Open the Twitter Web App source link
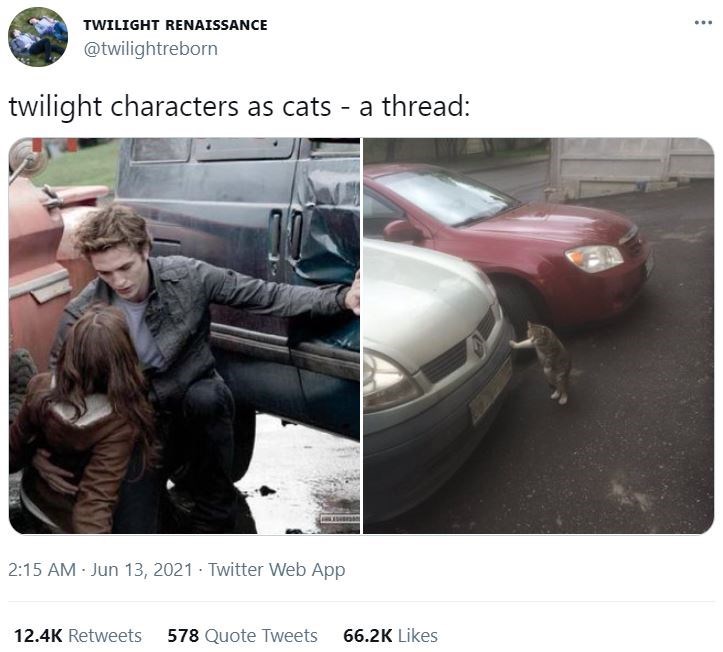The width and height of the screenshot is (723, 652). click(x=276, y=569)
